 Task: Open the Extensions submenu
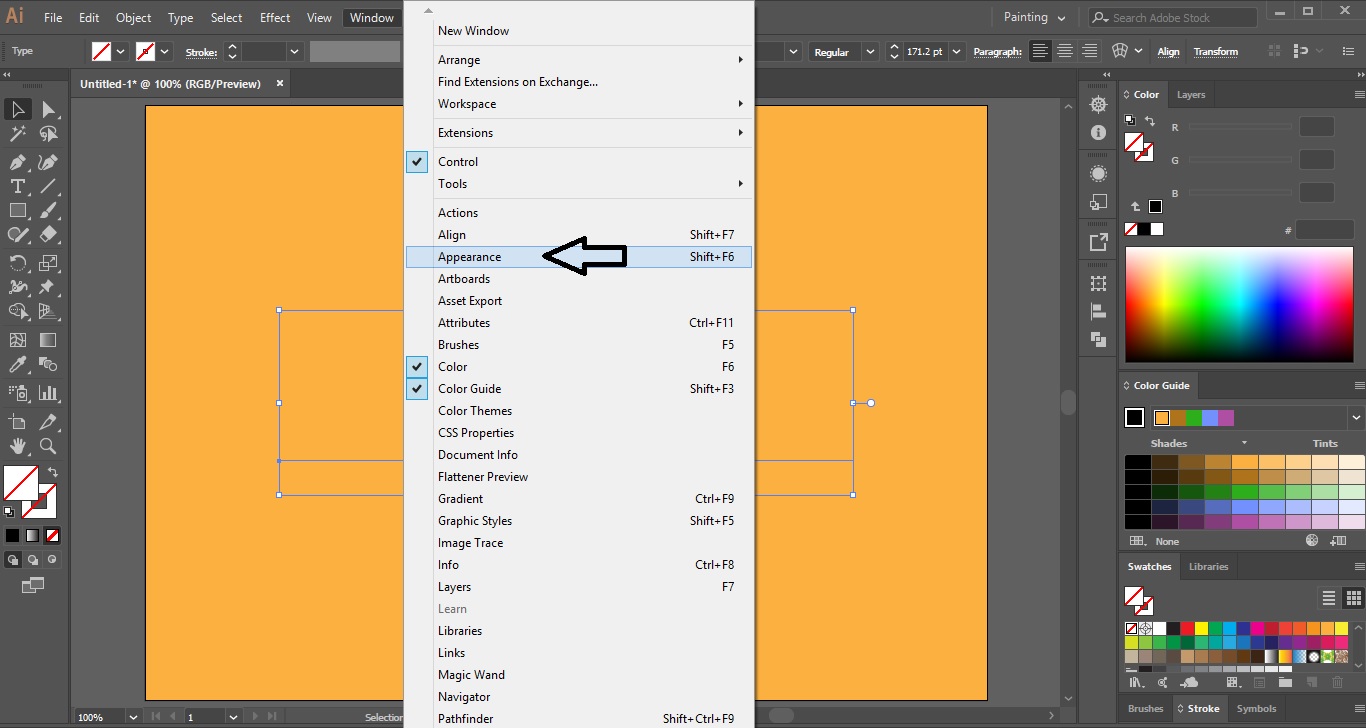click(x=465, y=132)
